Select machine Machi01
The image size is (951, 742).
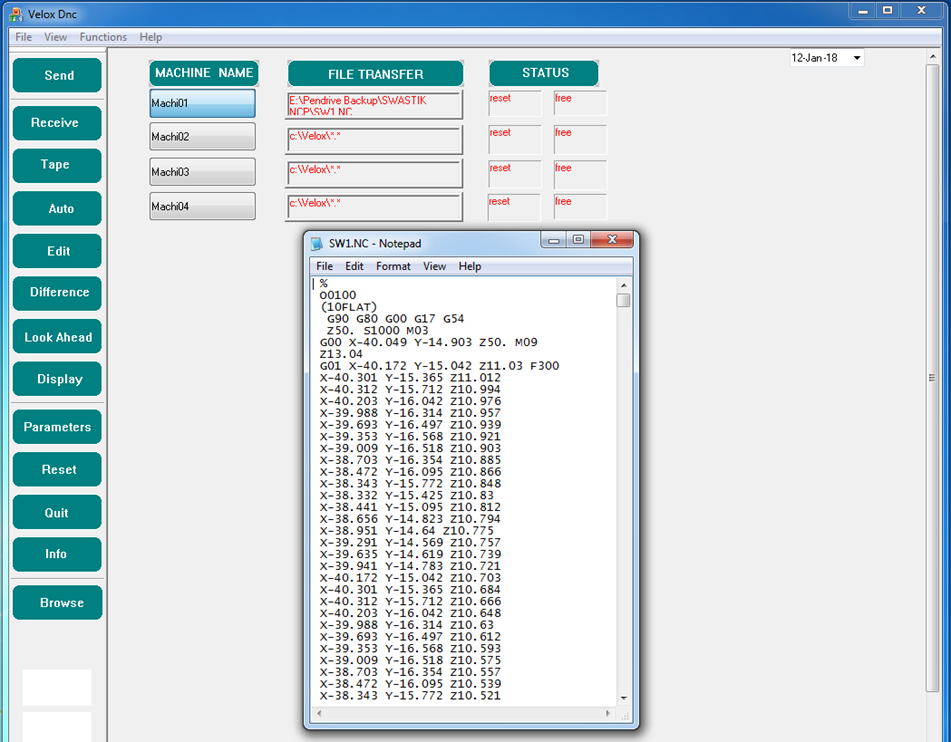point(202,103)
